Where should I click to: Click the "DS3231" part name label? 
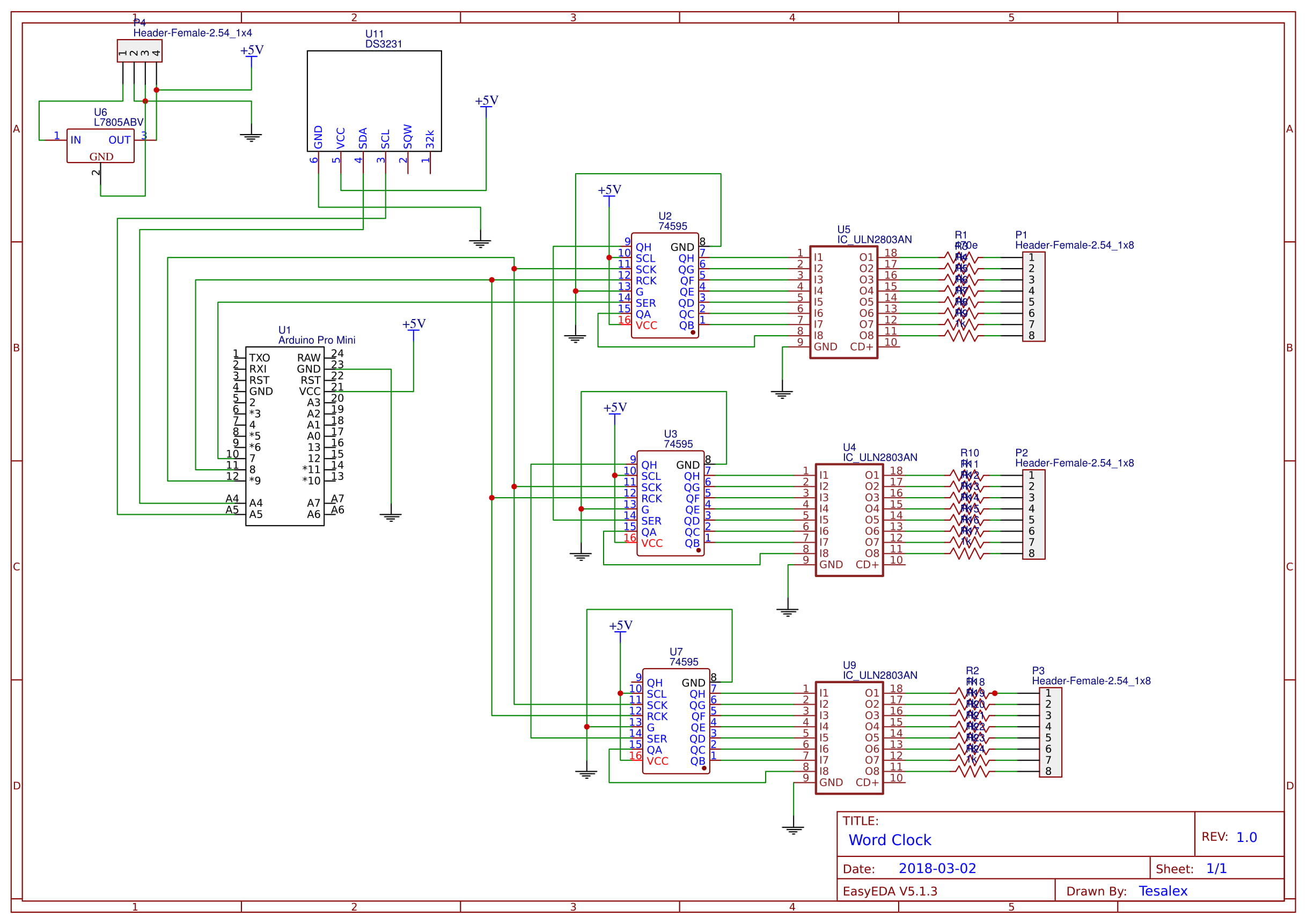click(384, 44)
